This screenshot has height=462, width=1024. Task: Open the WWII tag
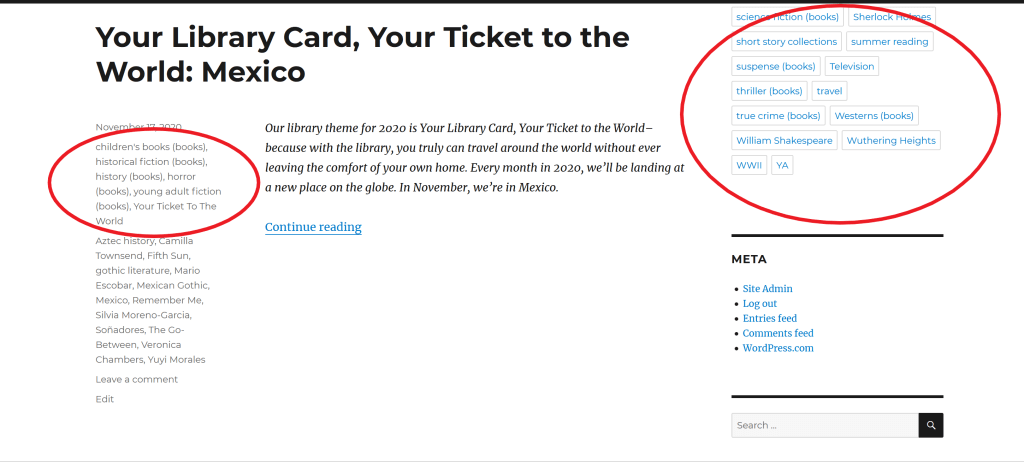click(749, 165)
